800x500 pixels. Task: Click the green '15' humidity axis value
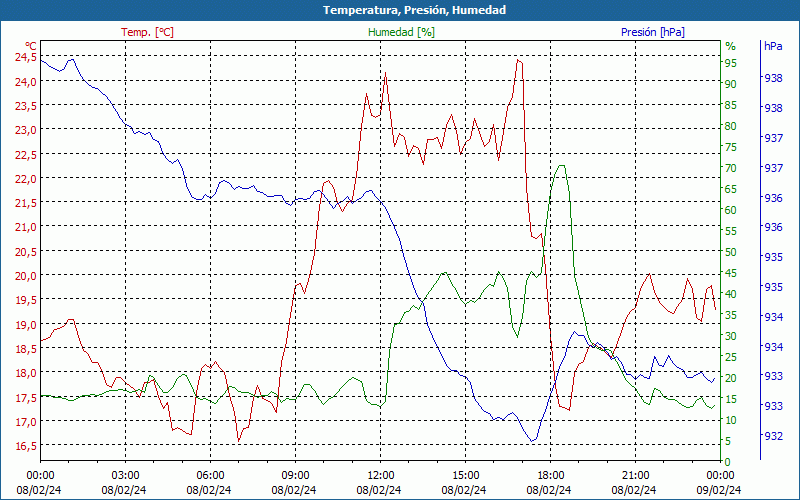(x=731, y=399)
